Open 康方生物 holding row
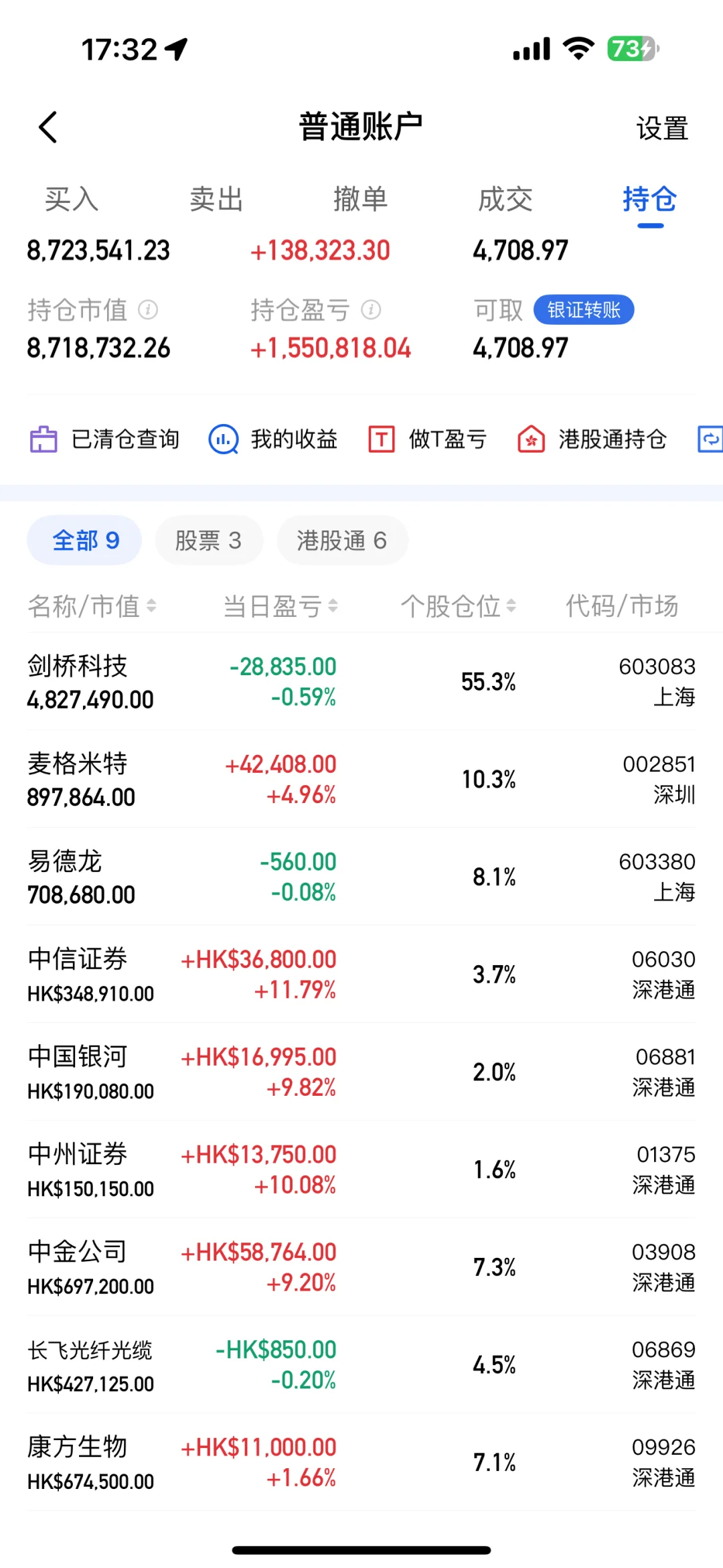Viewport: 723px width, 1568px height. [x=361, y=1462]
